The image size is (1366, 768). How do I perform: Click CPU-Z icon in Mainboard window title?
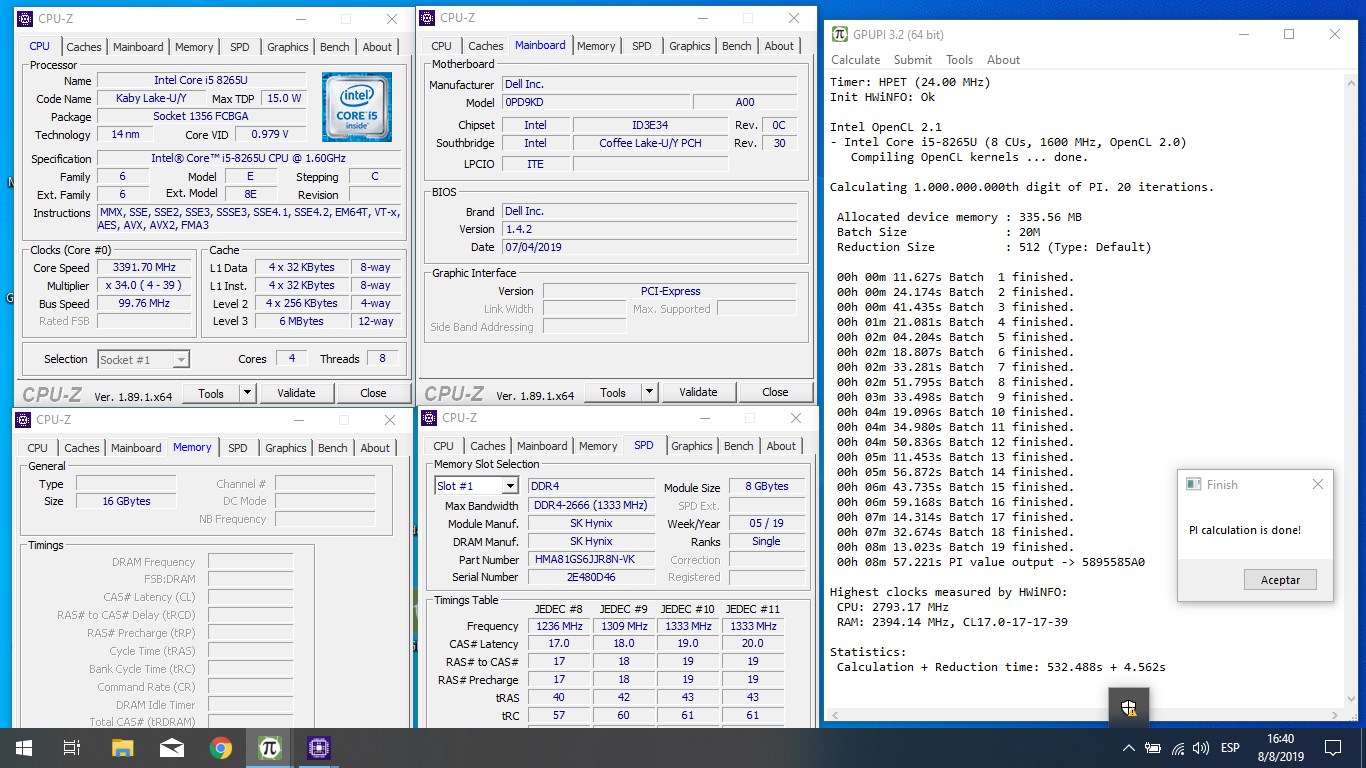pyautogui.click(x=427, y=18)
